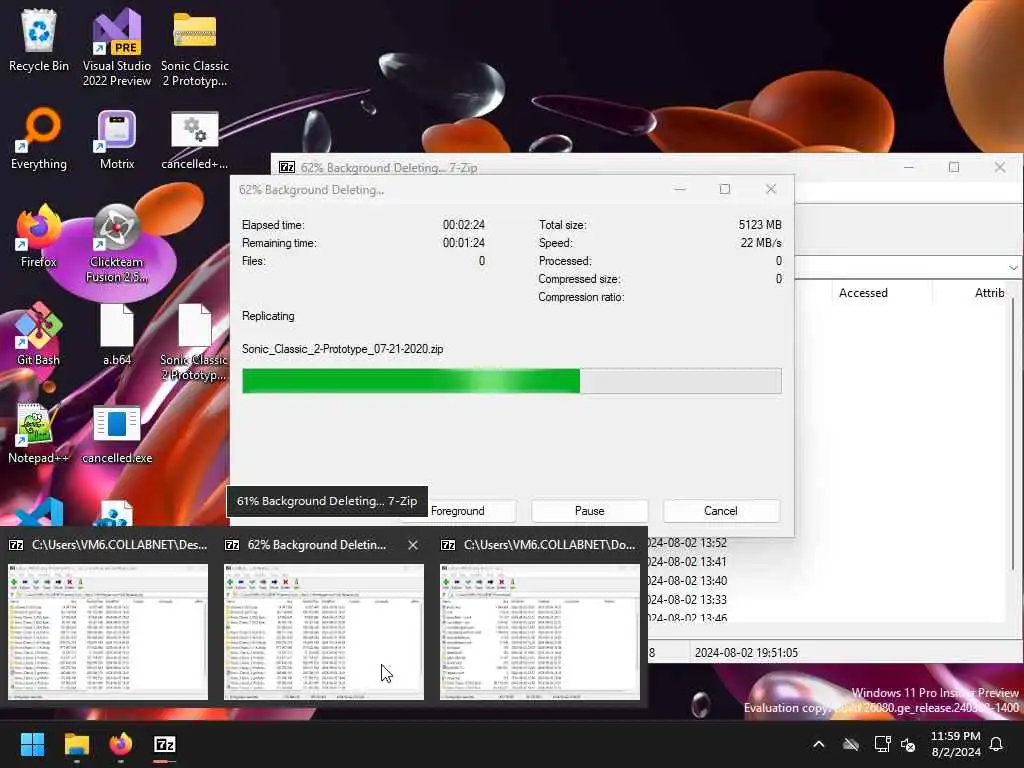Open File Explorer from the taskbar

coord(76,744)
